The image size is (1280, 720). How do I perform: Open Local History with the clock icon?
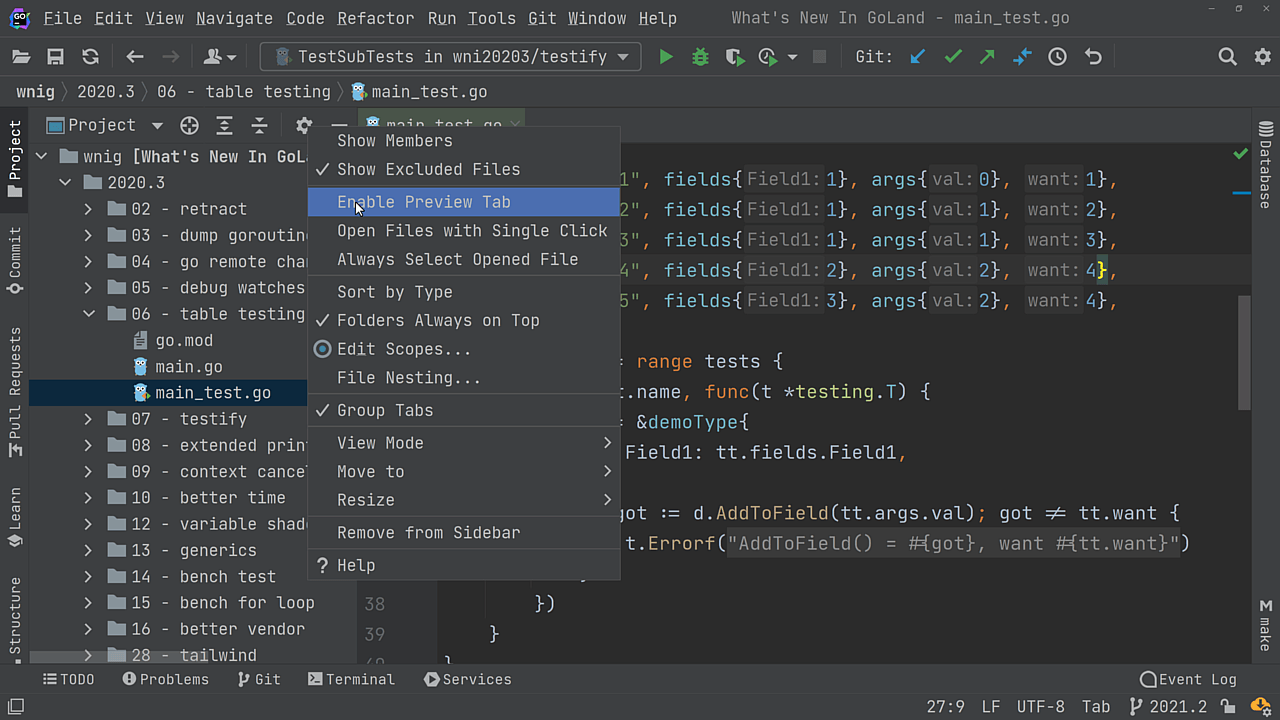click(1057, 57)
